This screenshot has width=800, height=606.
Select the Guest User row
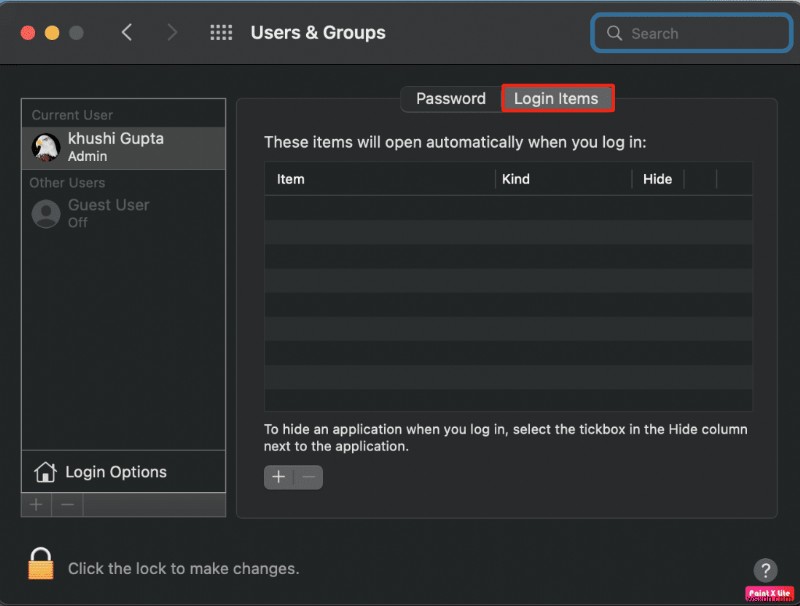click(123, 213)
